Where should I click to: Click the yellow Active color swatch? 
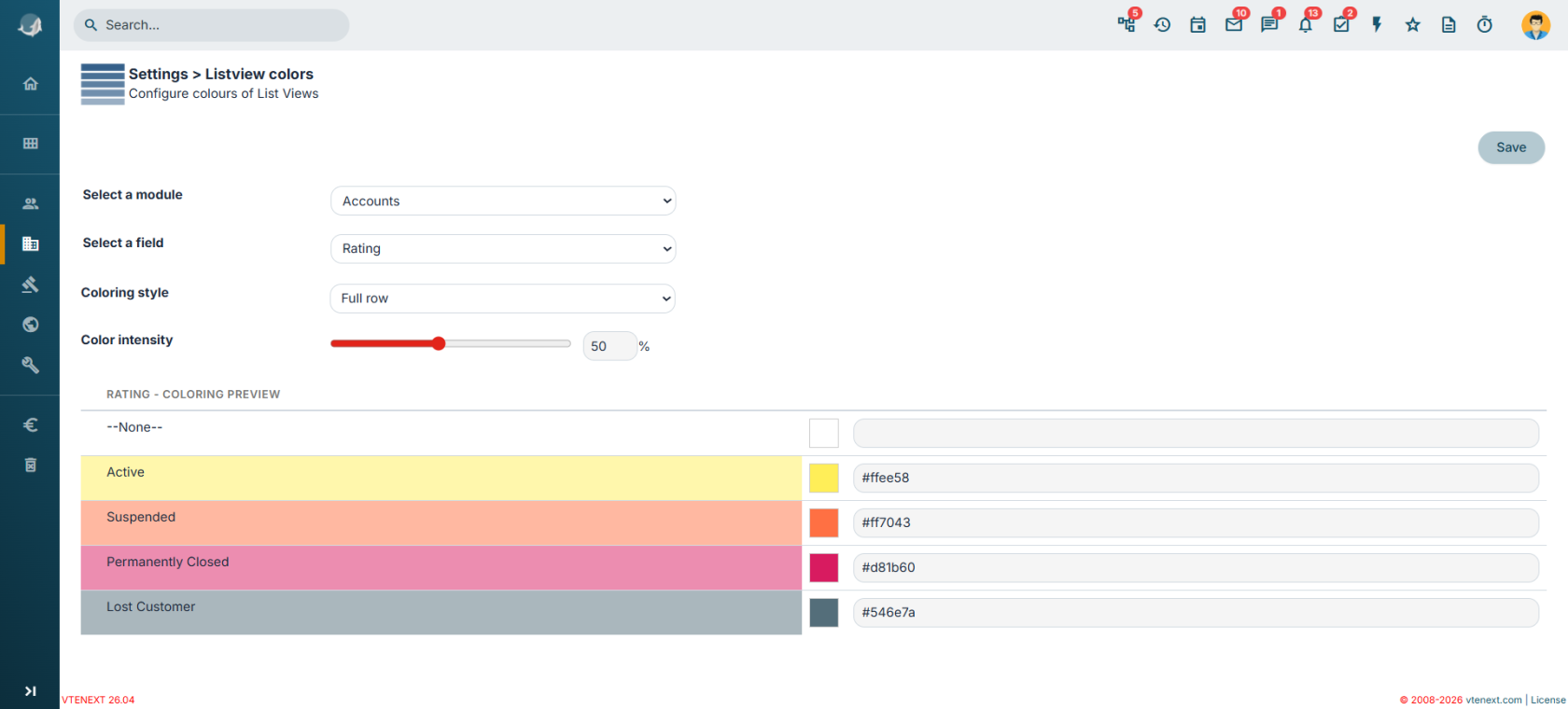tap(824, 478)
